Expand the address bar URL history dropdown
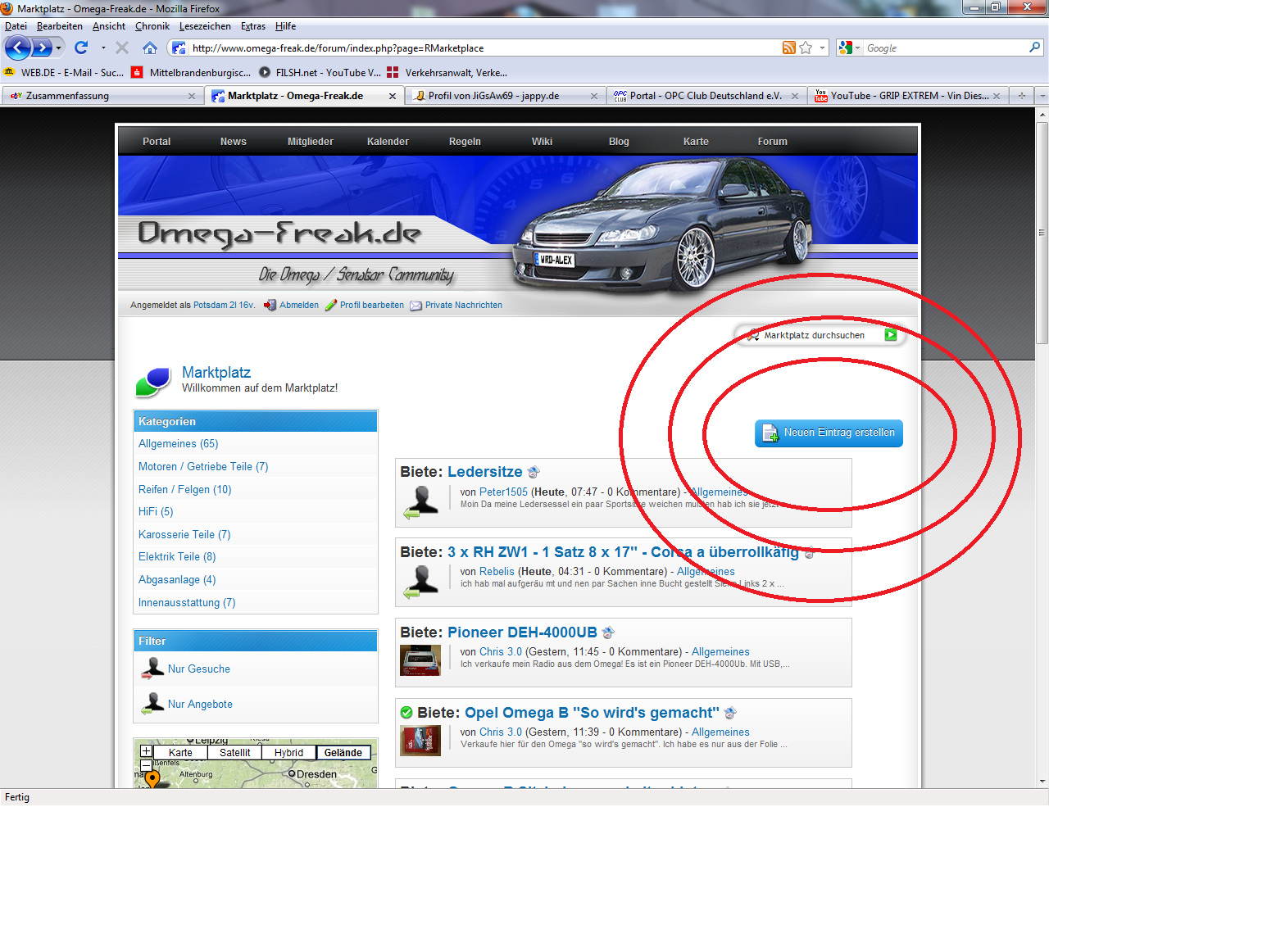Screen dimensions: 1267x952 822,48
